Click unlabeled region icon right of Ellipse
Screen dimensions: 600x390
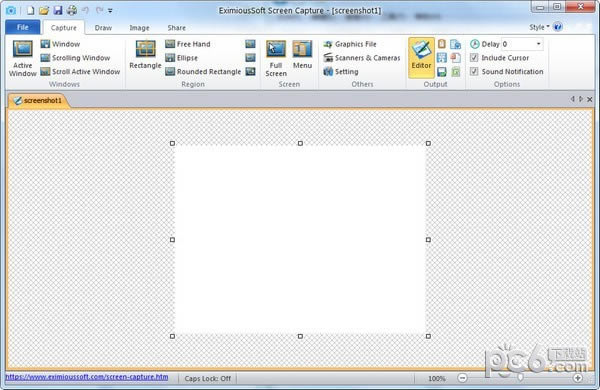pos(250,58)
